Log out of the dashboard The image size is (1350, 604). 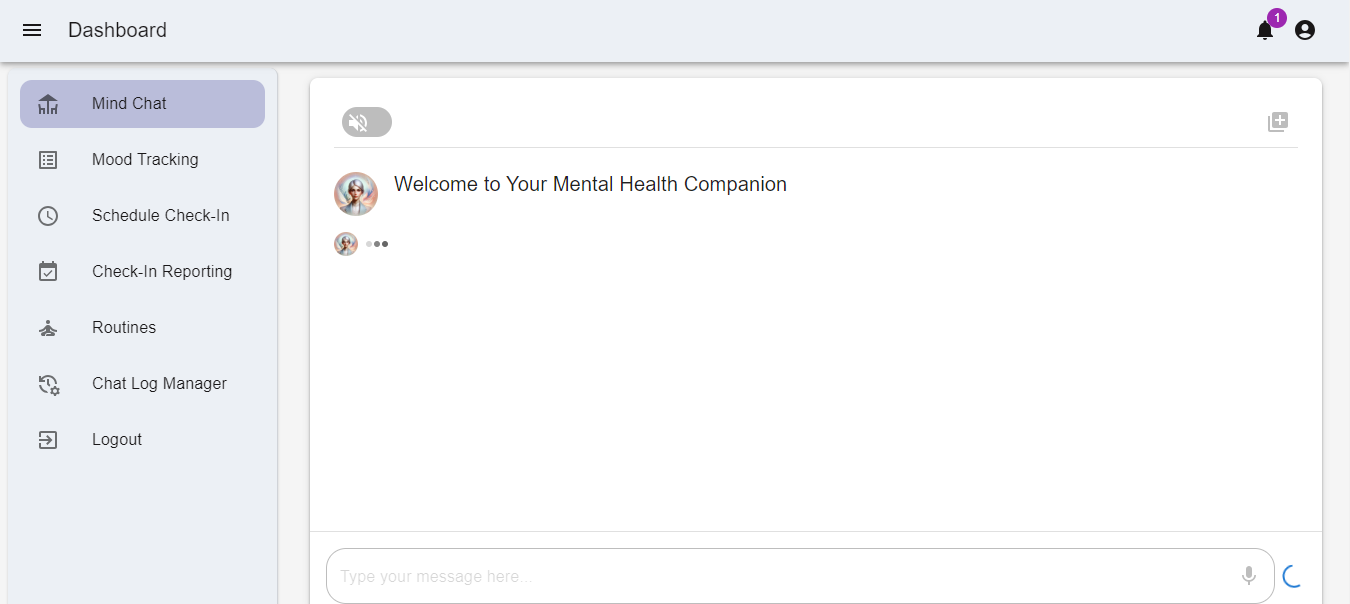click(x=115, y=439)
